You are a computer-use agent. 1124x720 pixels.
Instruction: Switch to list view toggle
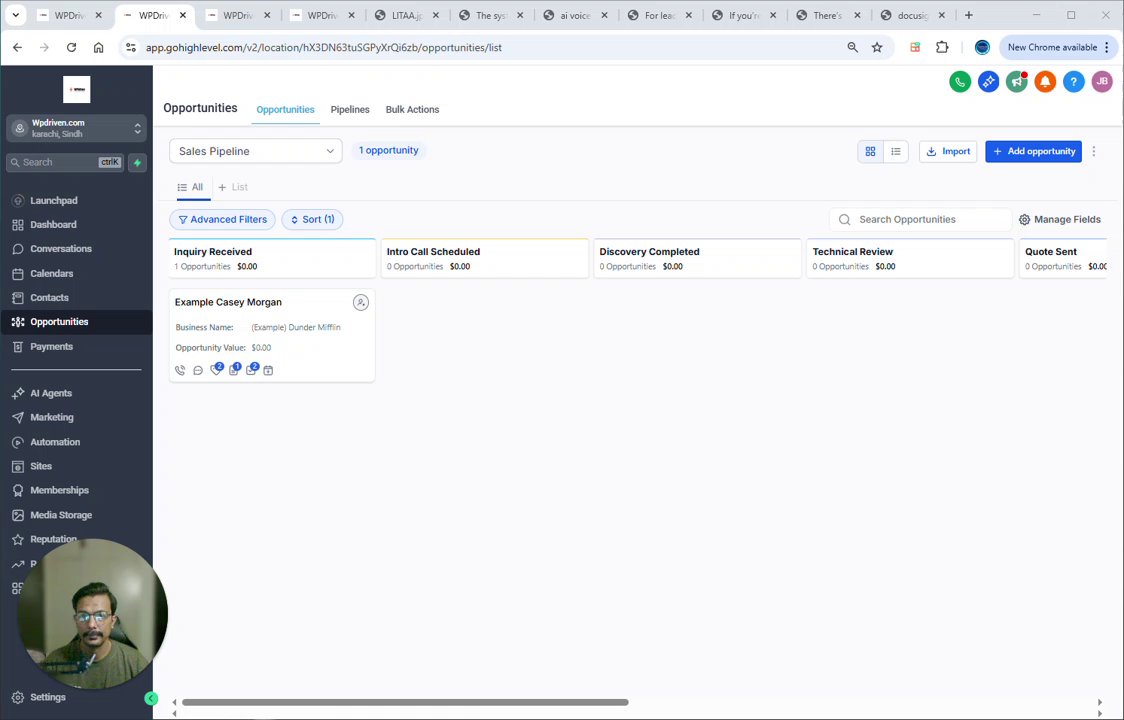pyautogui.click(x=895, y=151)
